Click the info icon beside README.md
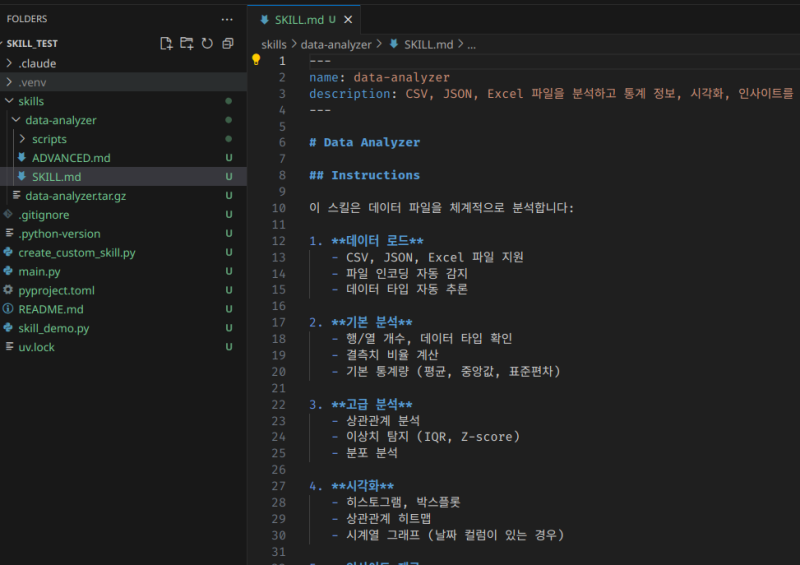This screenshot has height=565, width=800. (9, 309)
